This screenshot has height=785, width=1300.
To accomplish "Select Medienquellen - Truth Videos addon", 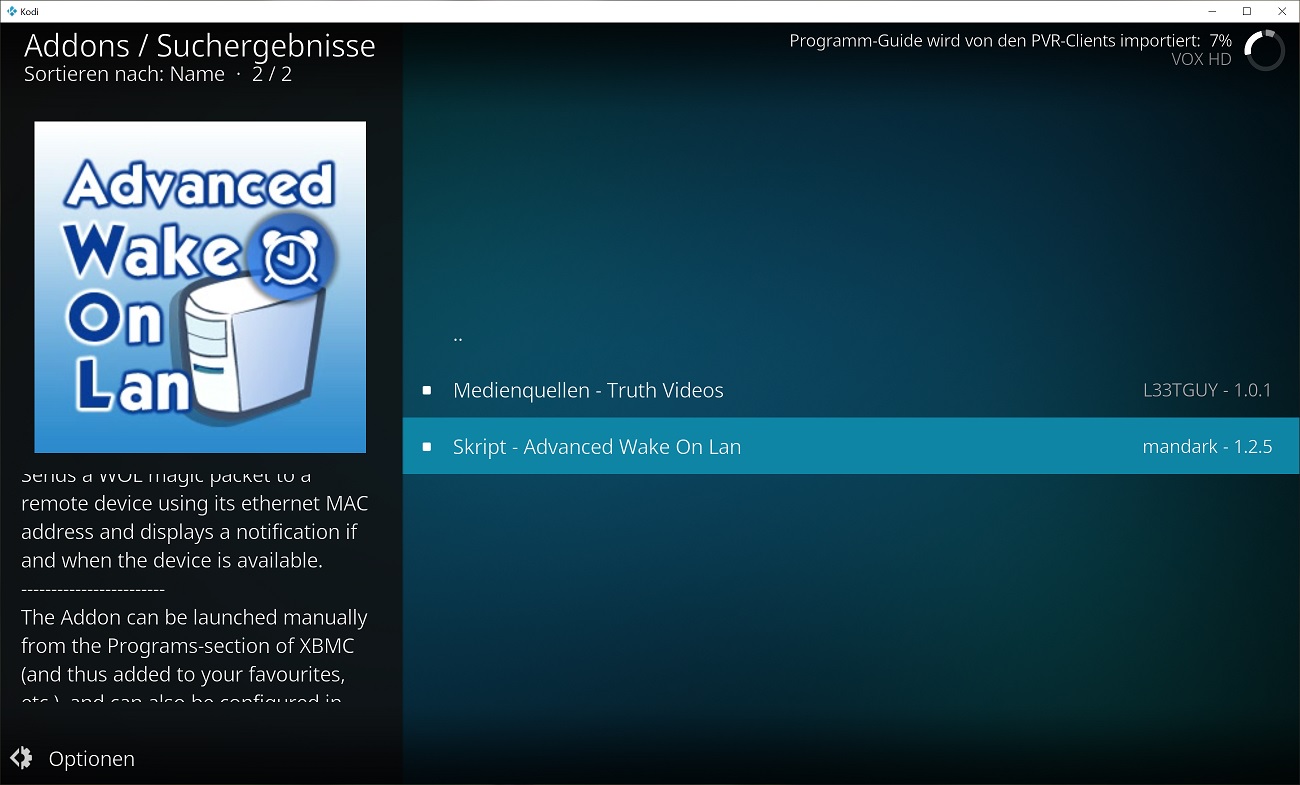I will coord(852,390).
